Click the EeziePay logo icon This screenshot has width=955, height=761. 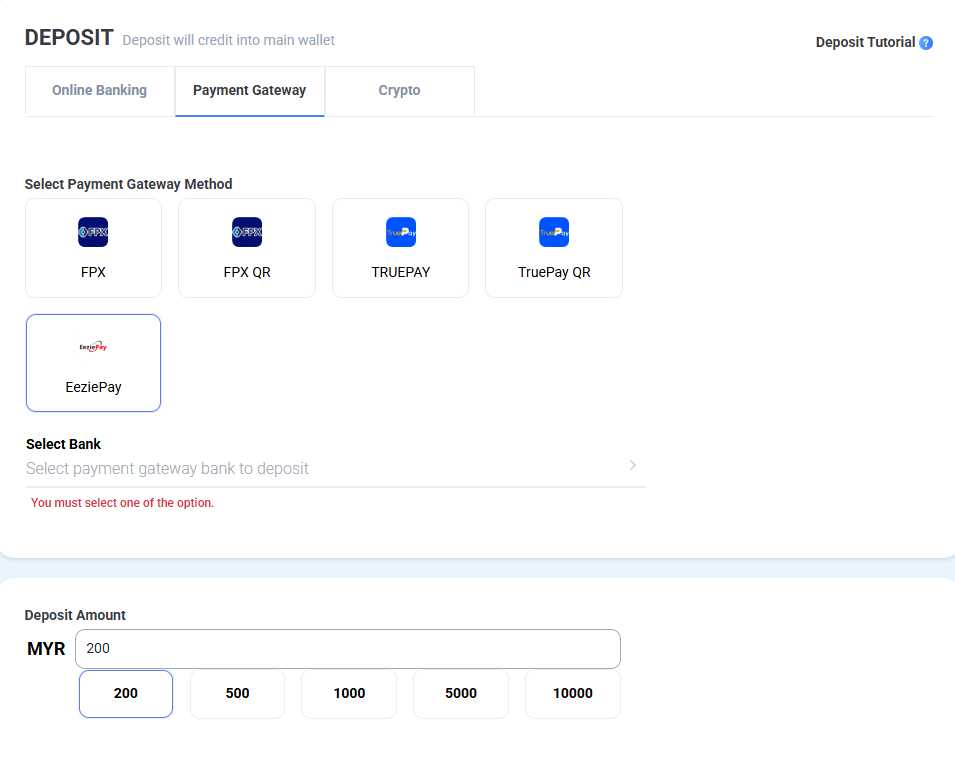93,347
